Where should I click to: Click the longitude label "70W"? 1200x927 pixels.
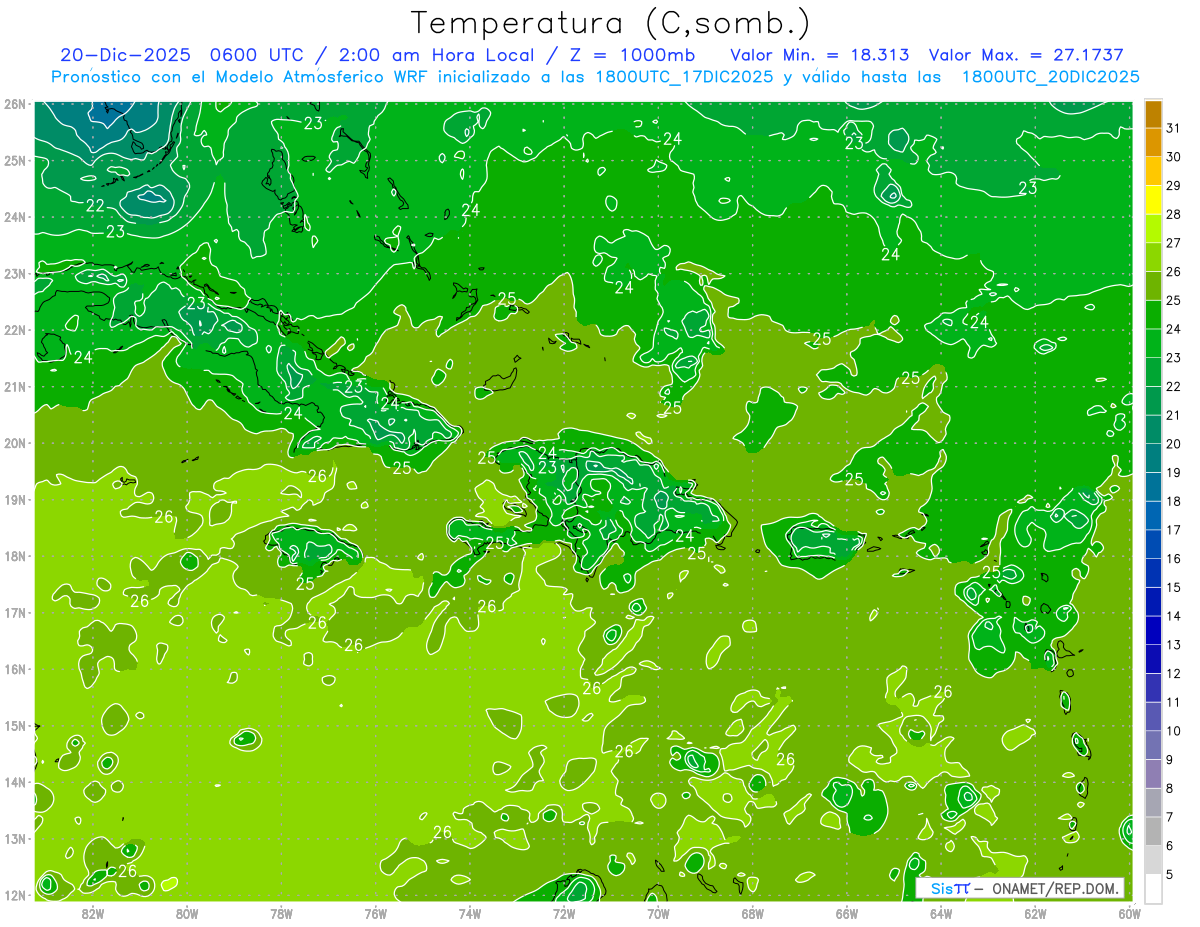[657, 912]
